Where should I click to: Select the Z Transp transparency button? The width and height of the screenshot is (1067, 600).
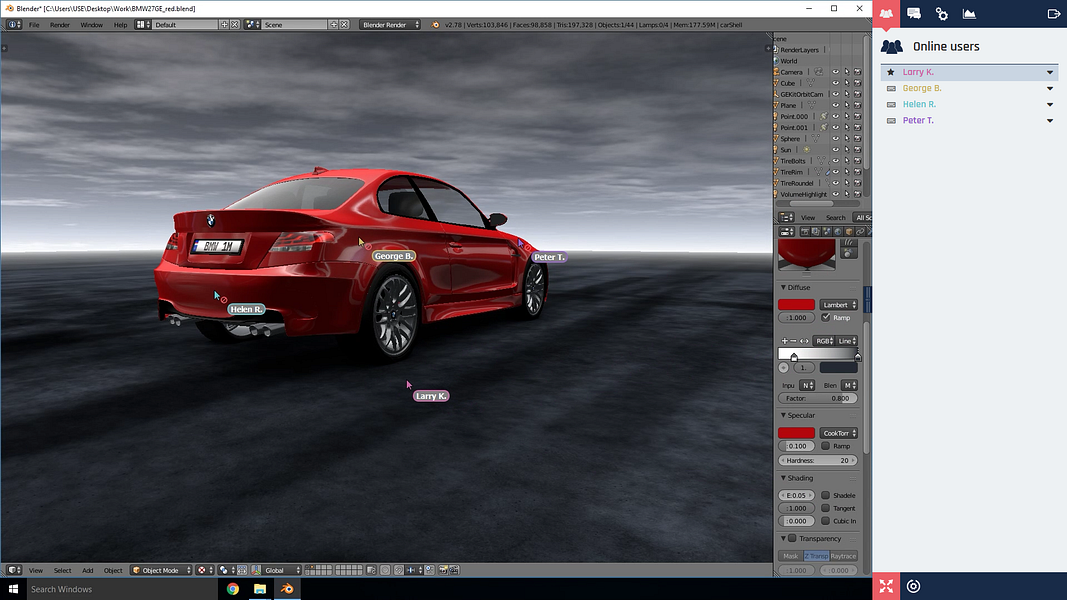point(816,556)
